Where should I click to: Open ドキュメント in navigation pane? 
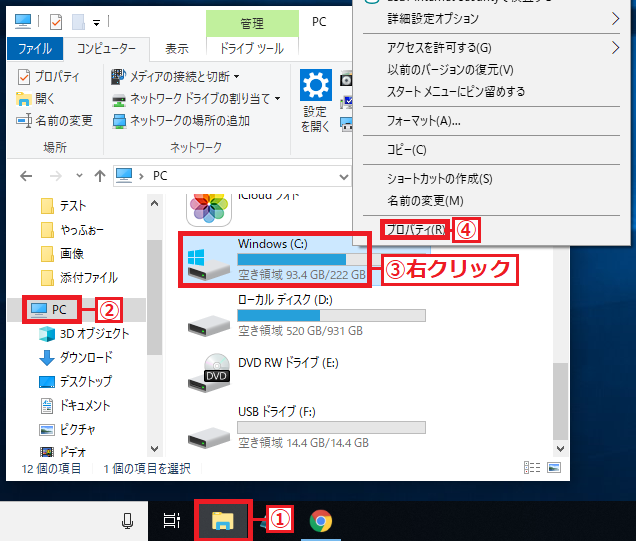75,405
